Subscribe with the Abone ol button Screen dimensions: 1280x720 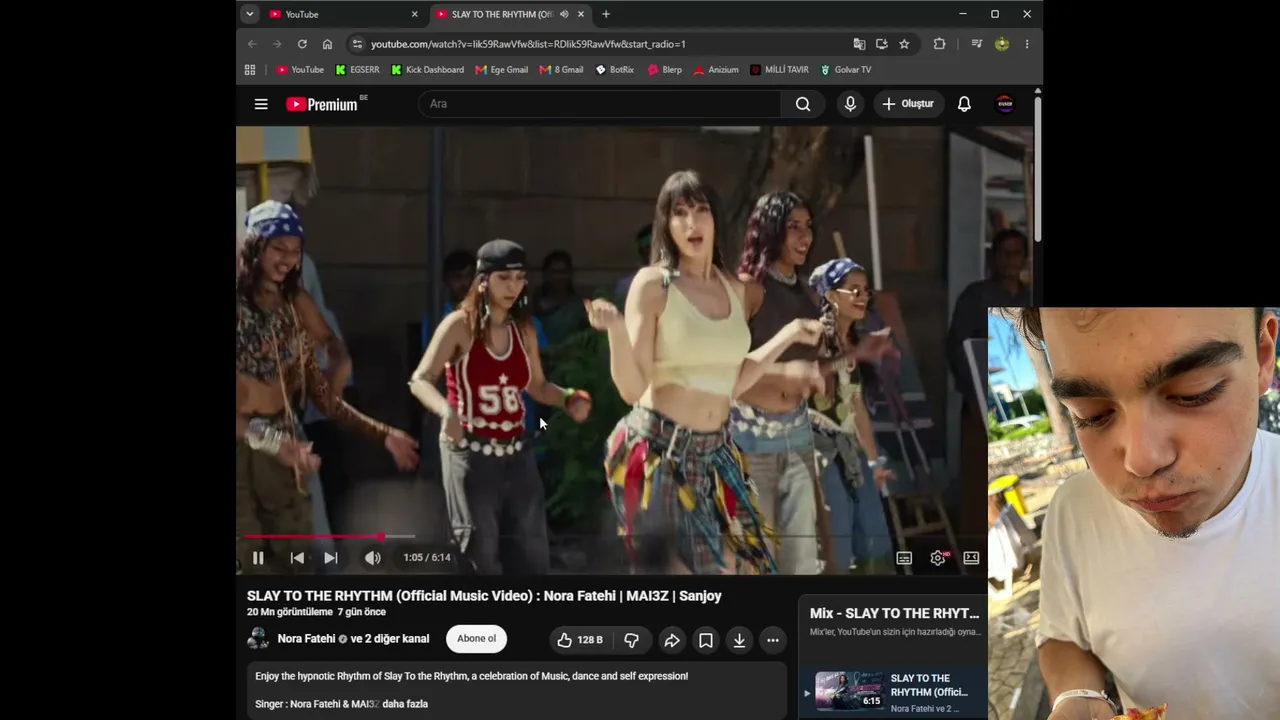tap(476, 639)
